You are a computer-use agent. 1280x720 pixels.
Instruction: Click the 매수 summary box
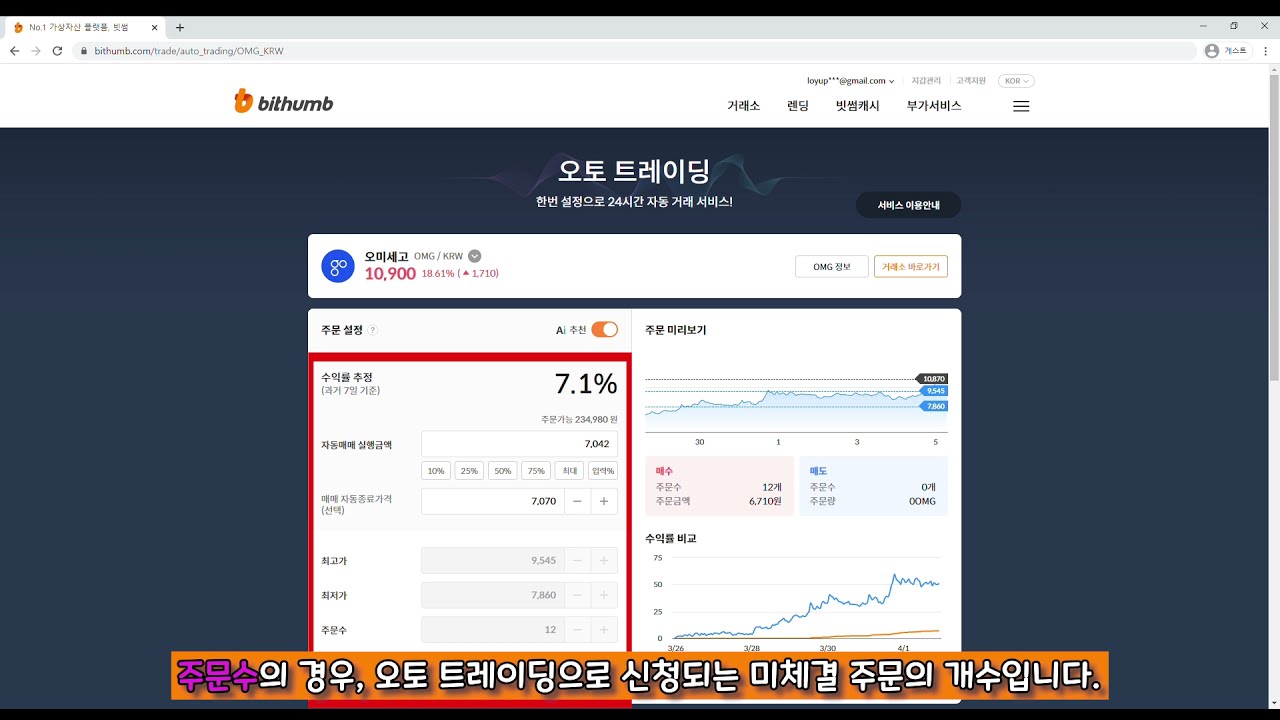coord(720,486)
